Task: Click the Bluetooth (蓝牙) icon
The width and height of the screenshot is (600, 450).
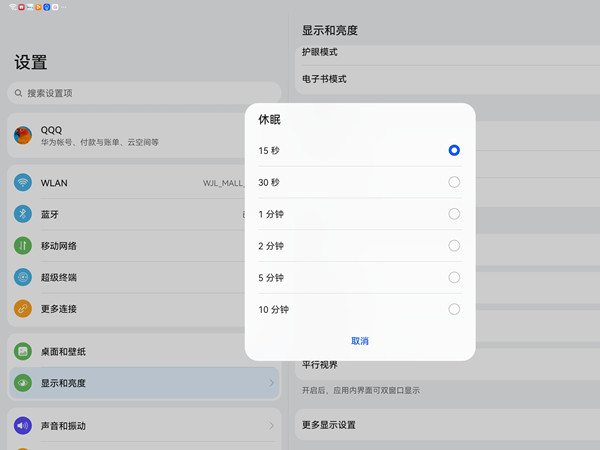Action: 23,214
